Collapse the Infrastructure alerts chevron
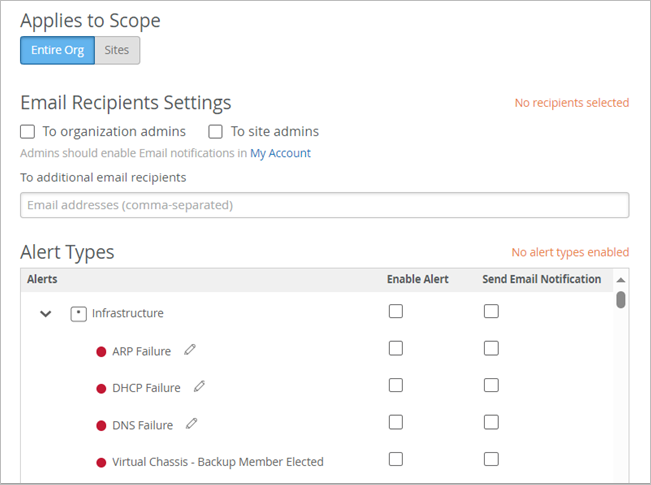 [x=45, y=314]
